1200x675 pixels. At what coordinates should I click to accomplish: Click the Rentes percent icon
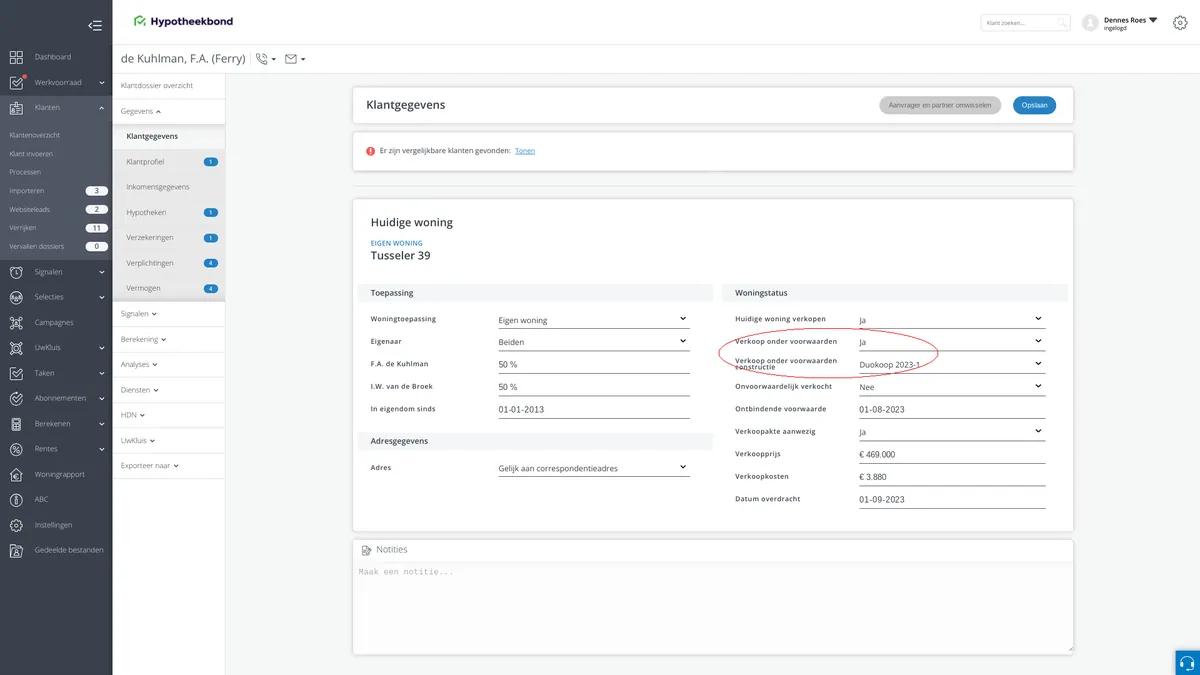click(x=16, y=449)
